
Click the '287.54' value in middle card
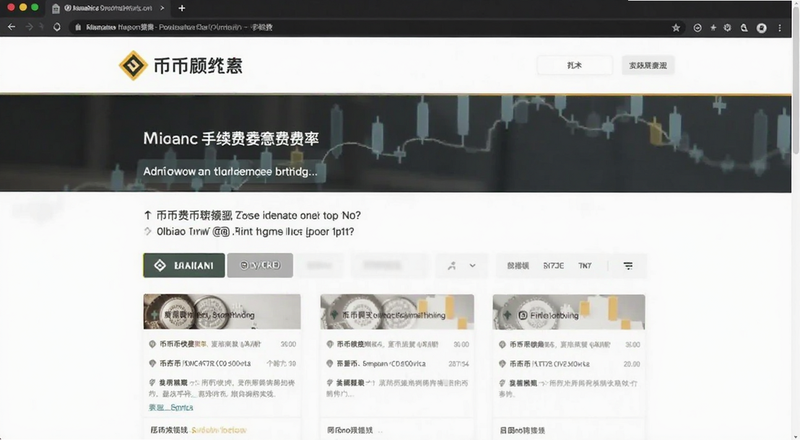(x=459, y=364)
